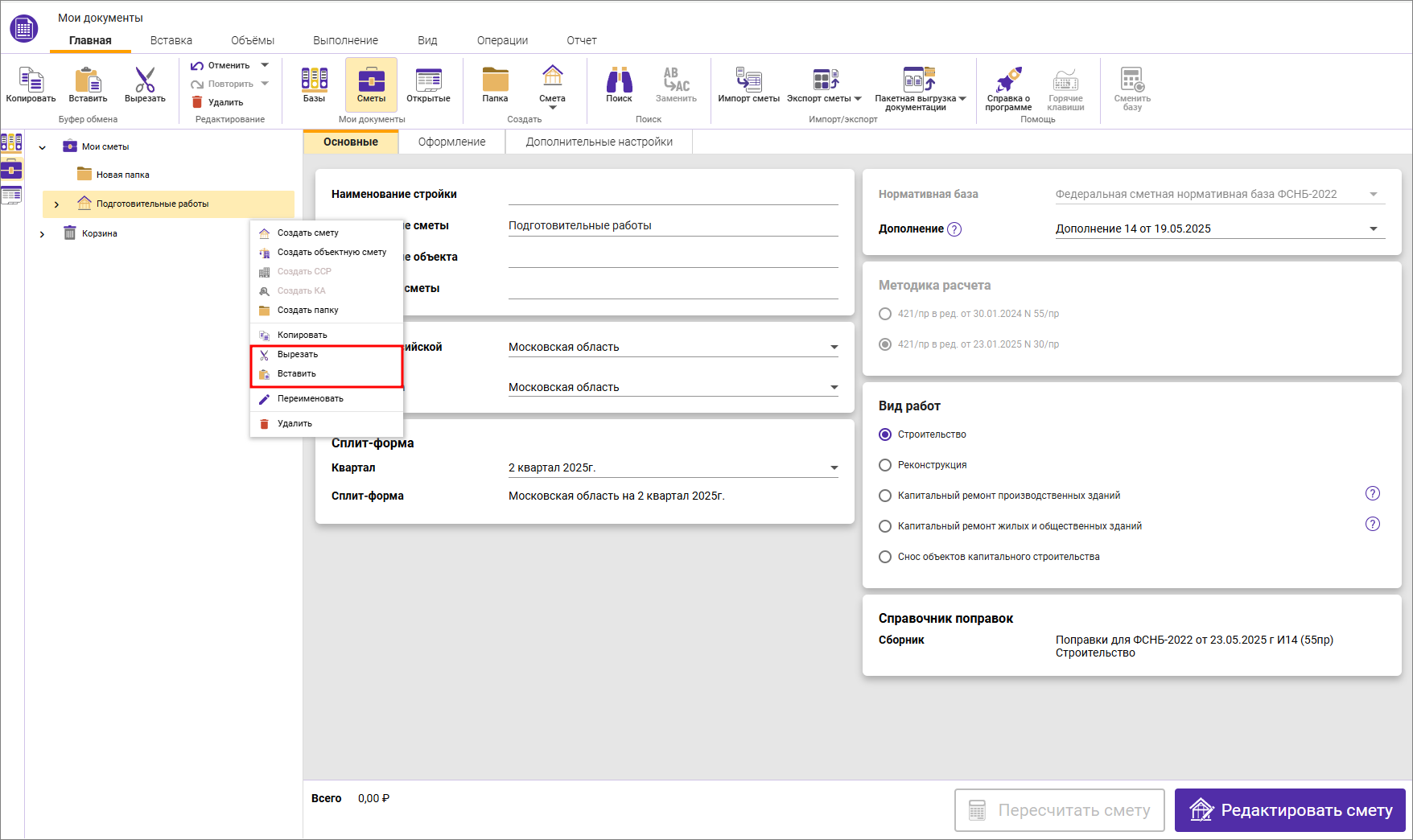1413x840 pixels.
Task: Expand the Корзина tree node
Action: coord(42,234)
